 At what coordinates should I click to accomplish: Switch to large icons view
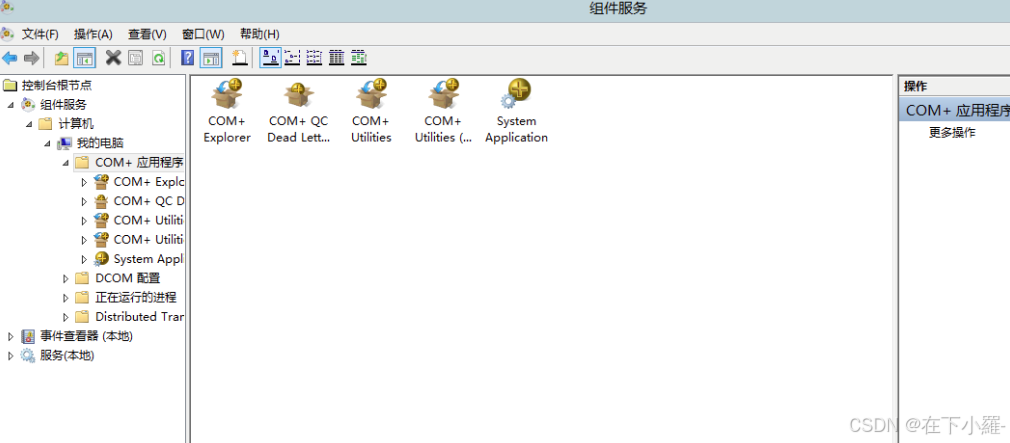[x=270, y=58]
